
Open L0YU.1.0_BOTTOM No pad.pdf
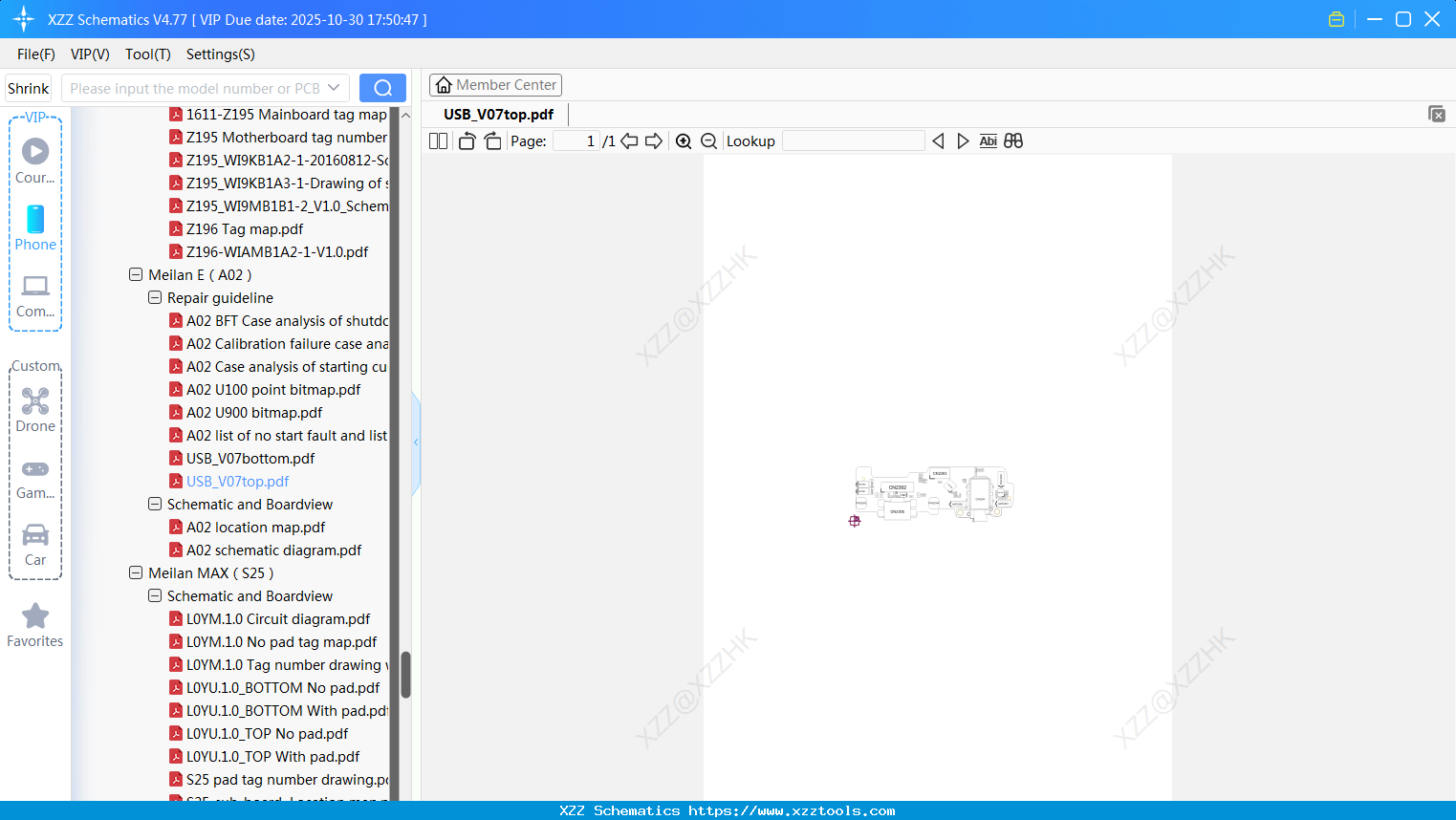coord(283,688)
